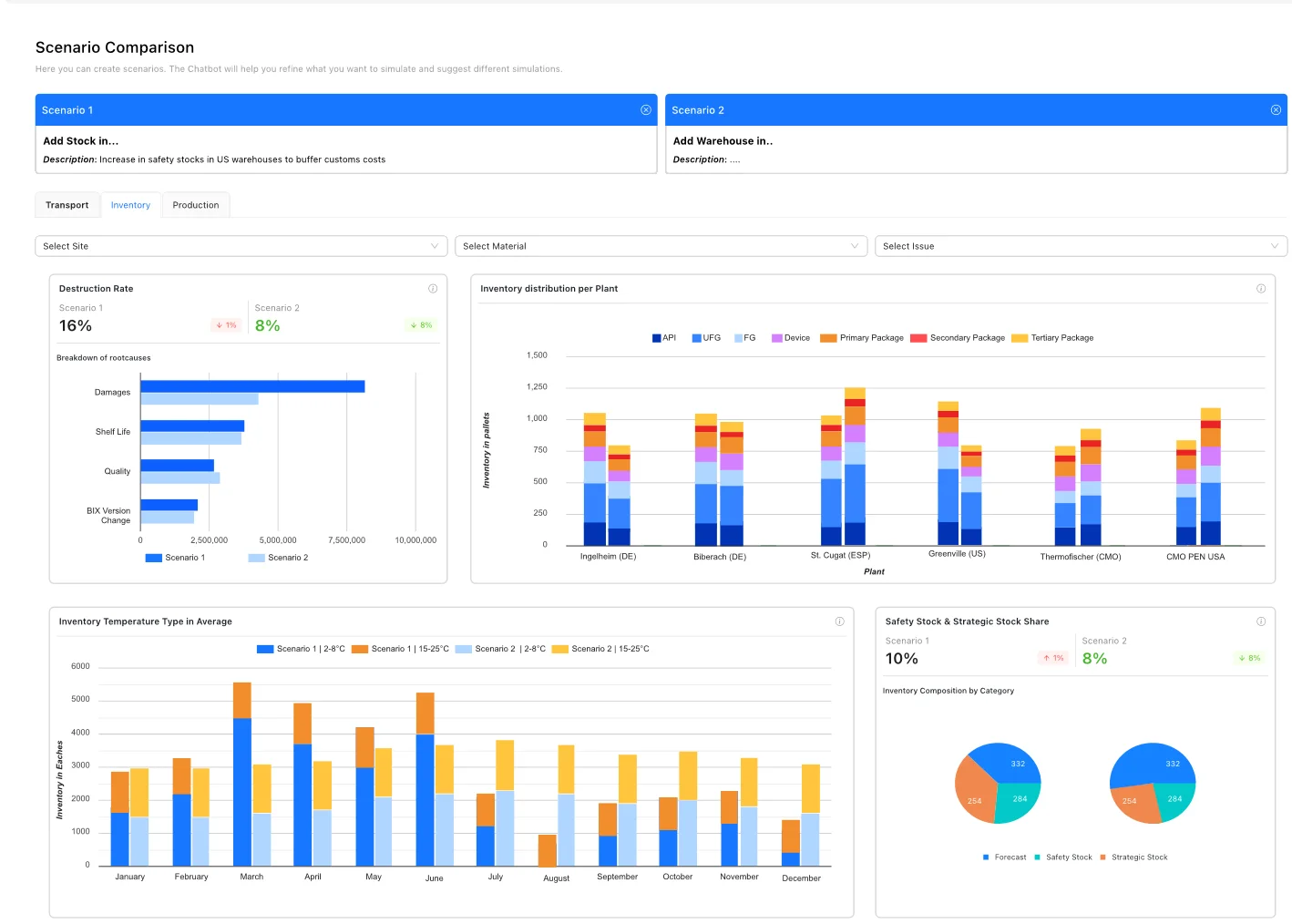Toggle Tertiary Package legend entry
The width and height of the screenshot is (1292, 924).
point(1052,338)
